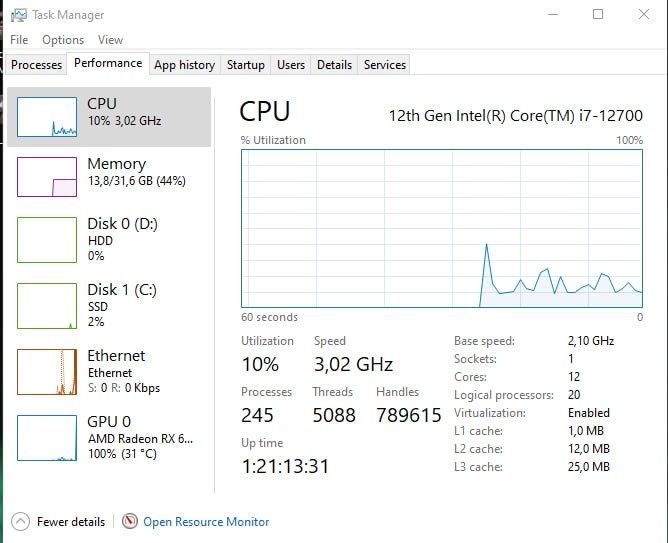The height and width of the screenshot is (543, 668).
Task: Switch to the App history tab
Action: (x=184, y=65)
